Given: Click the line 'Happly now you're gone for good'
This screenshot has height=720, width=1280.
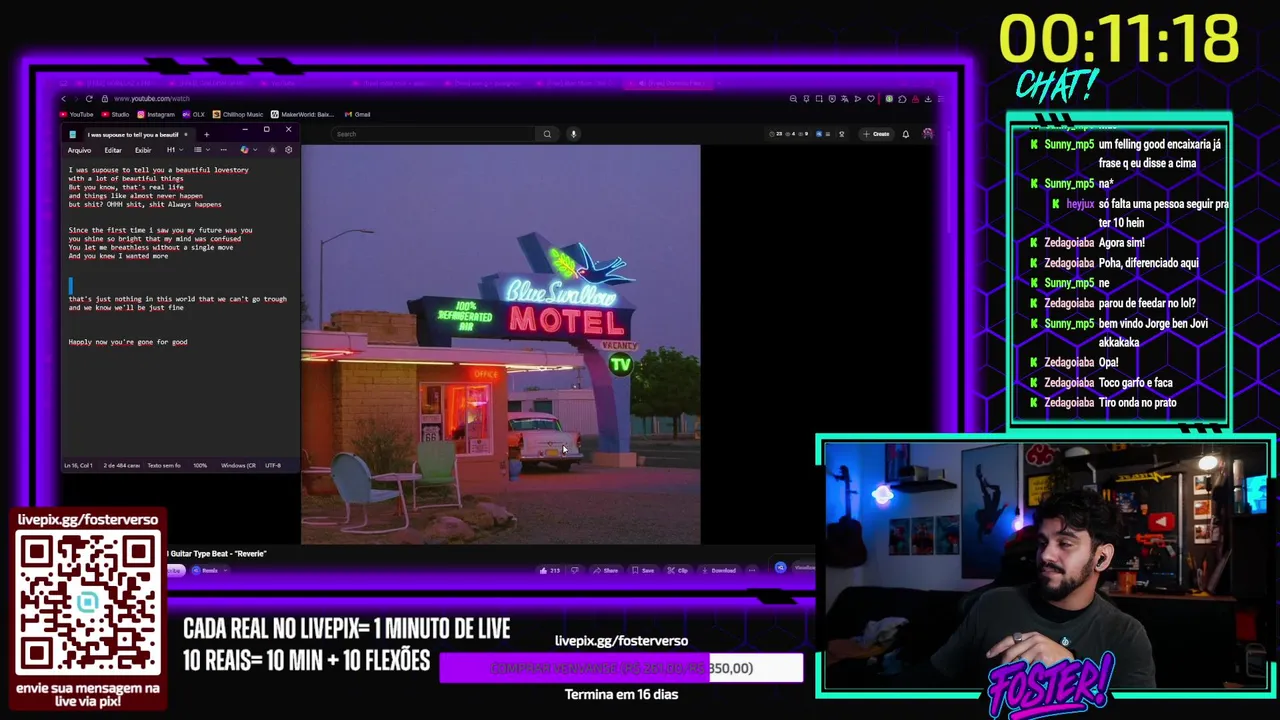Looking at the screenshot, I should (128, 342).
